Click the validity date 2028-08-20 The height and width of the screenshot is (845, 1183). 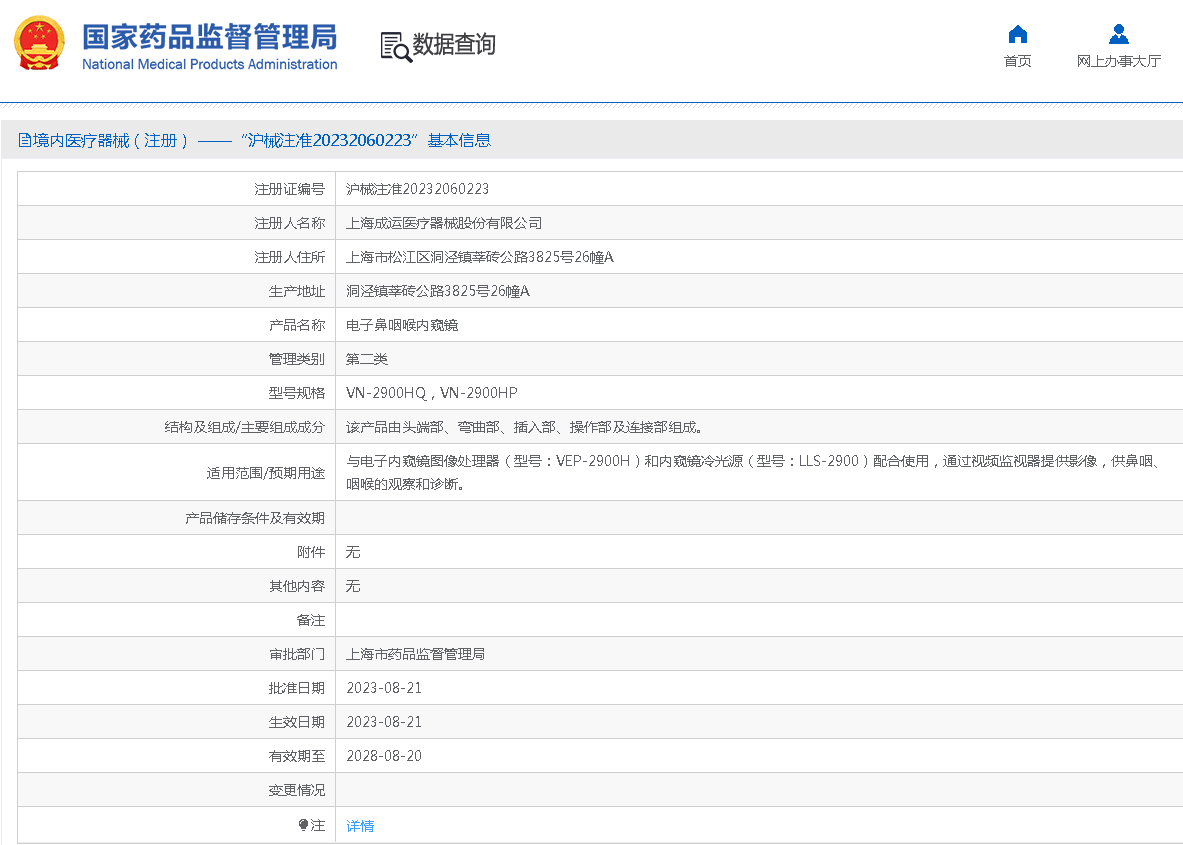pos(384,756)
